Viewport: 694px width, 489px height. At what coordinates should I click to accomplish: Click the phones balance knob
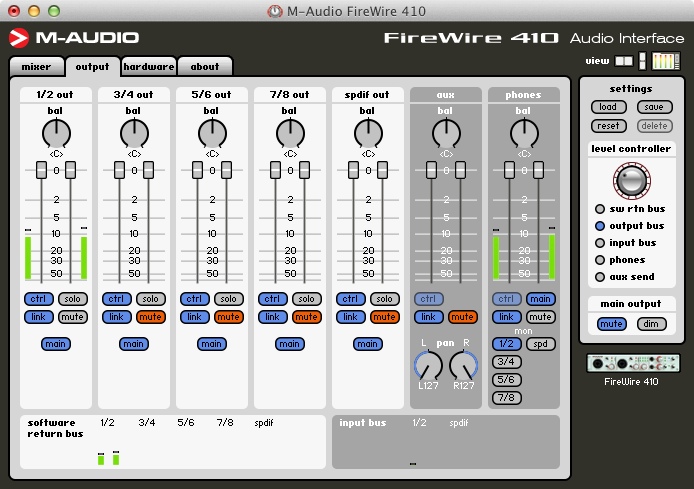524,133
